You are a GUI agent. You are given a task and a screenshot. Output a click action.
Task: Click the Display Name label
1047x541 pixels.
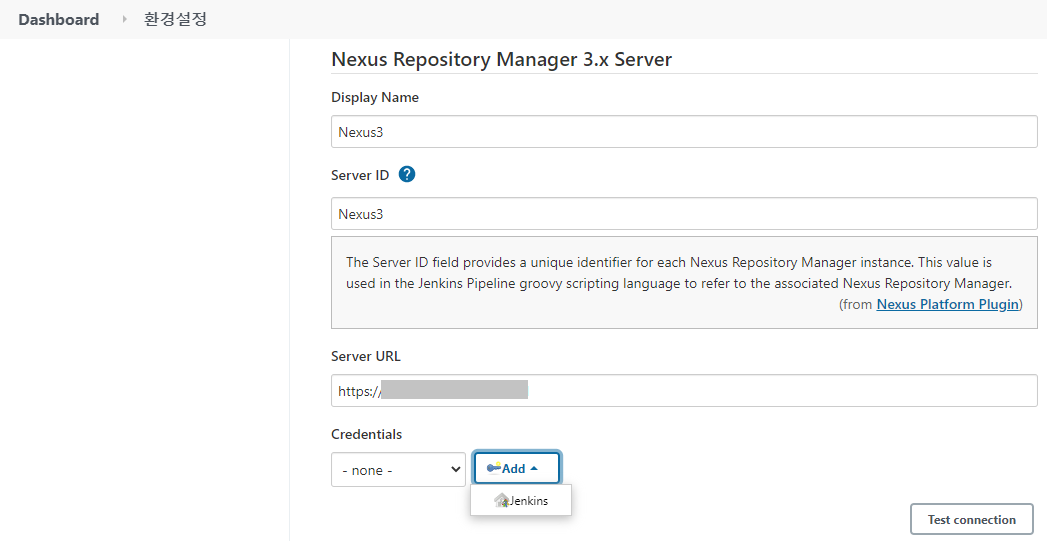click(375, 97)
